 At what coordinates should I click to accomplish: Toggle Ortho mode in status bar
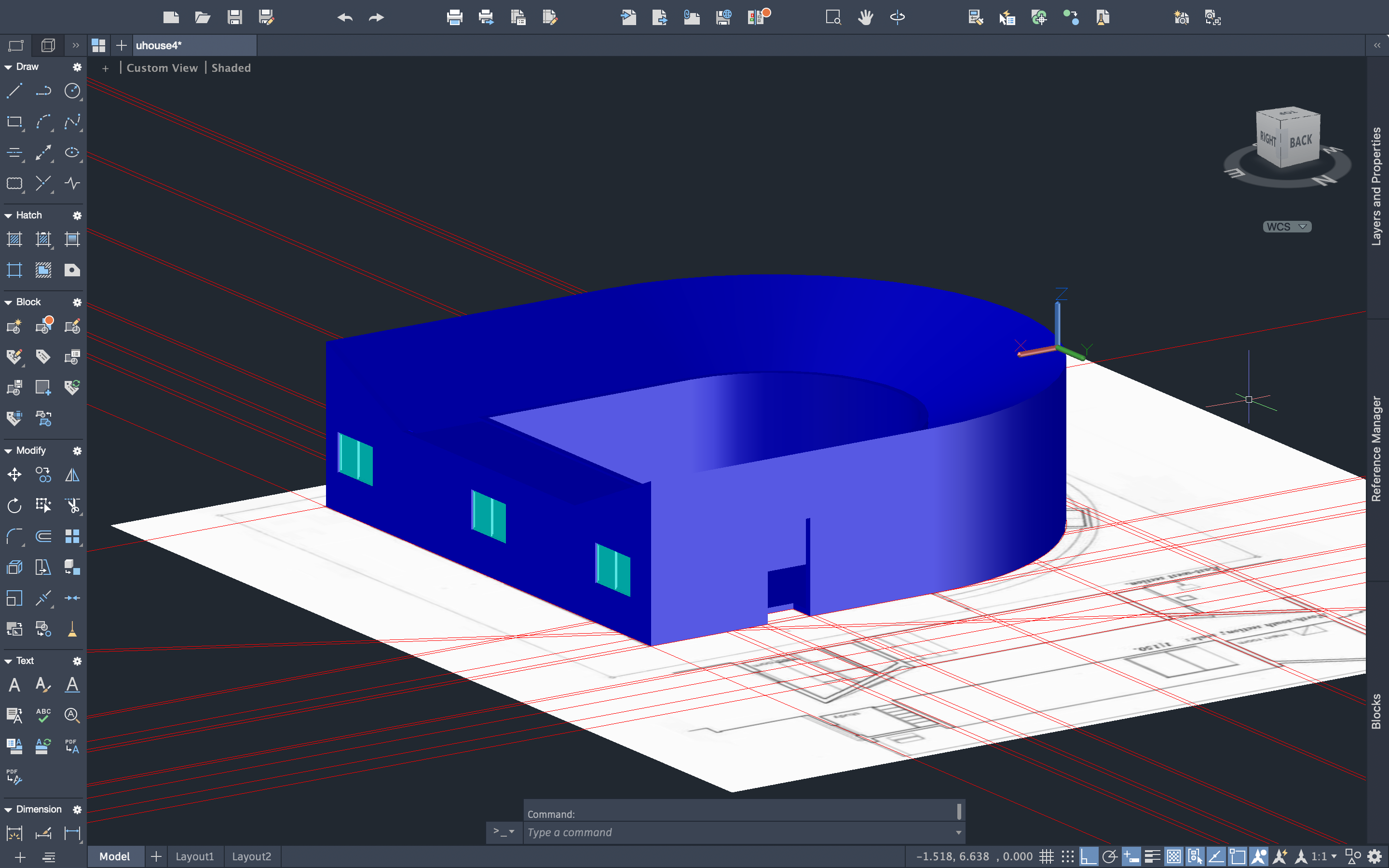tap(1088, 856)
